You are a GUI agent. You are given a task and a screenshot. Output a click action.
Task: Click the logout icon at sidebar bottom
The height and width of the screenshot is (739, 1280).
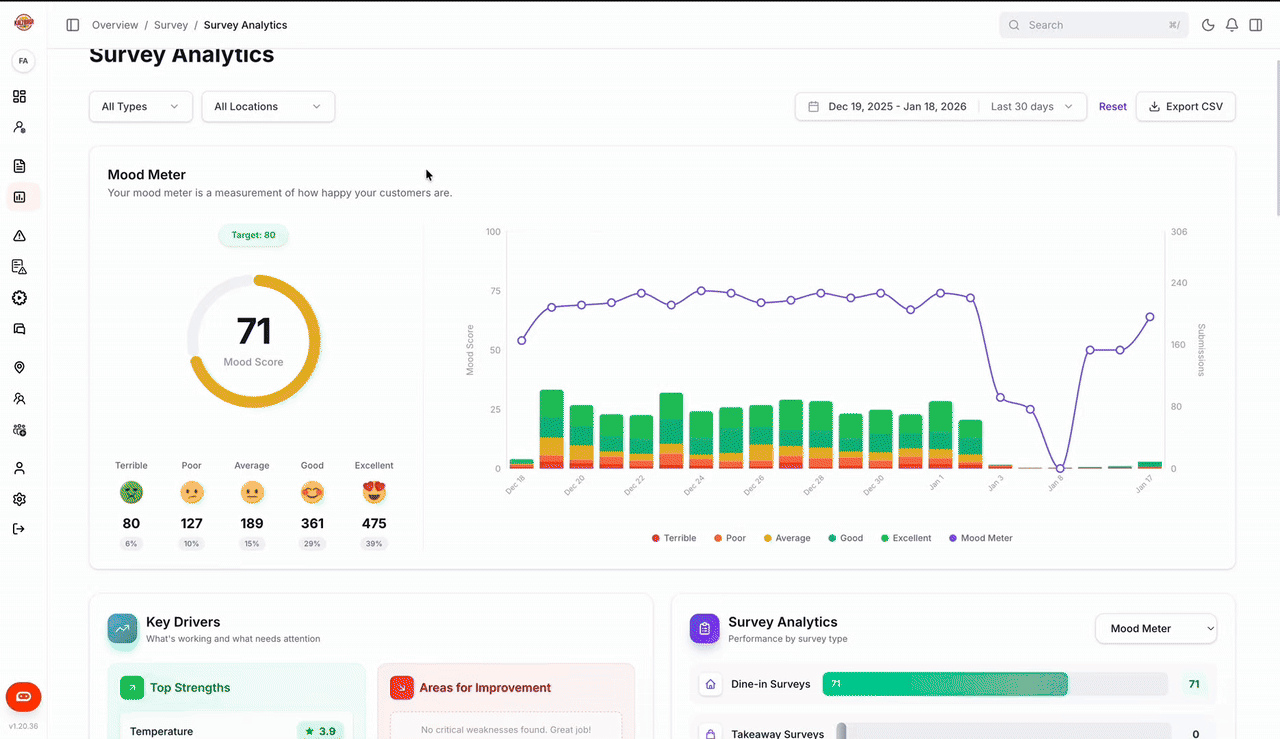click(x=20, y=528)
